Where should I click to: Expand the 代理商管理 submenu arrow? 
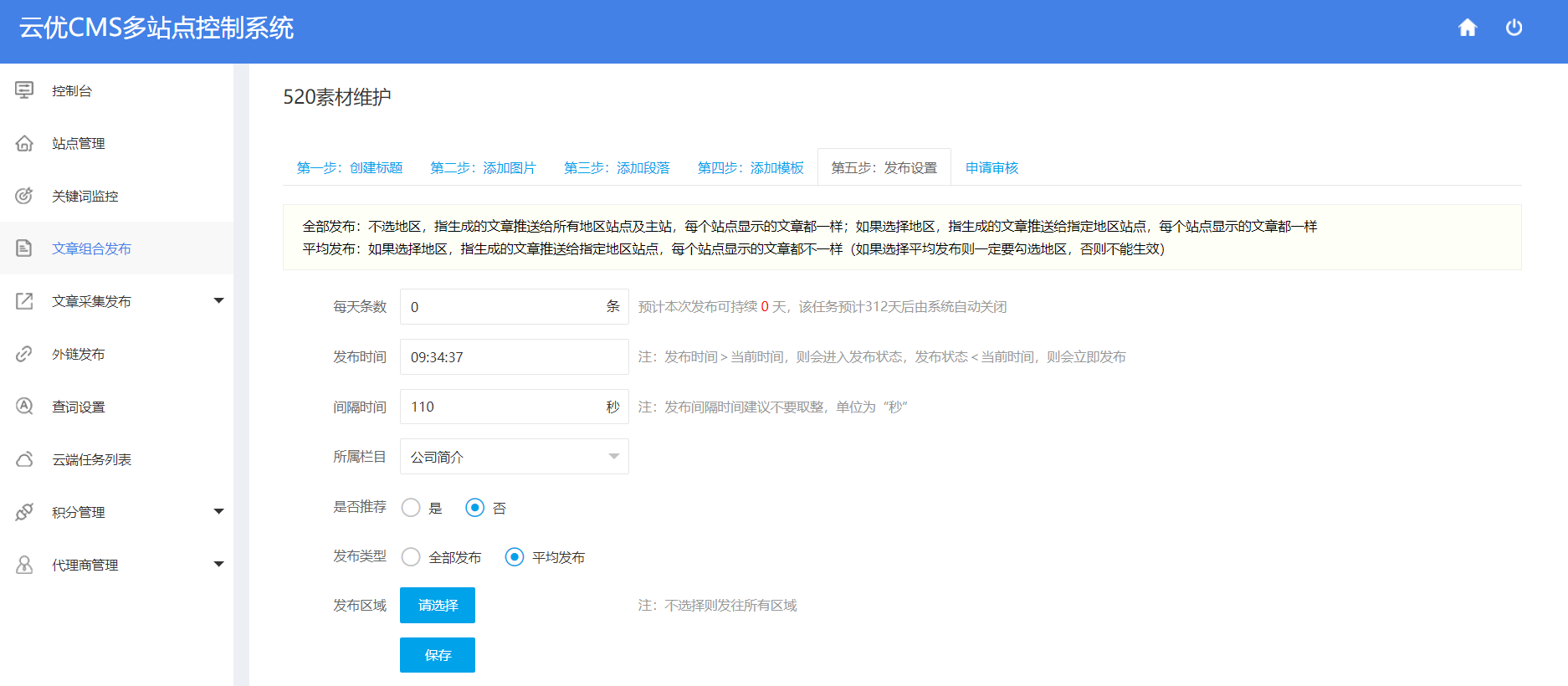[x=218, y=564]
